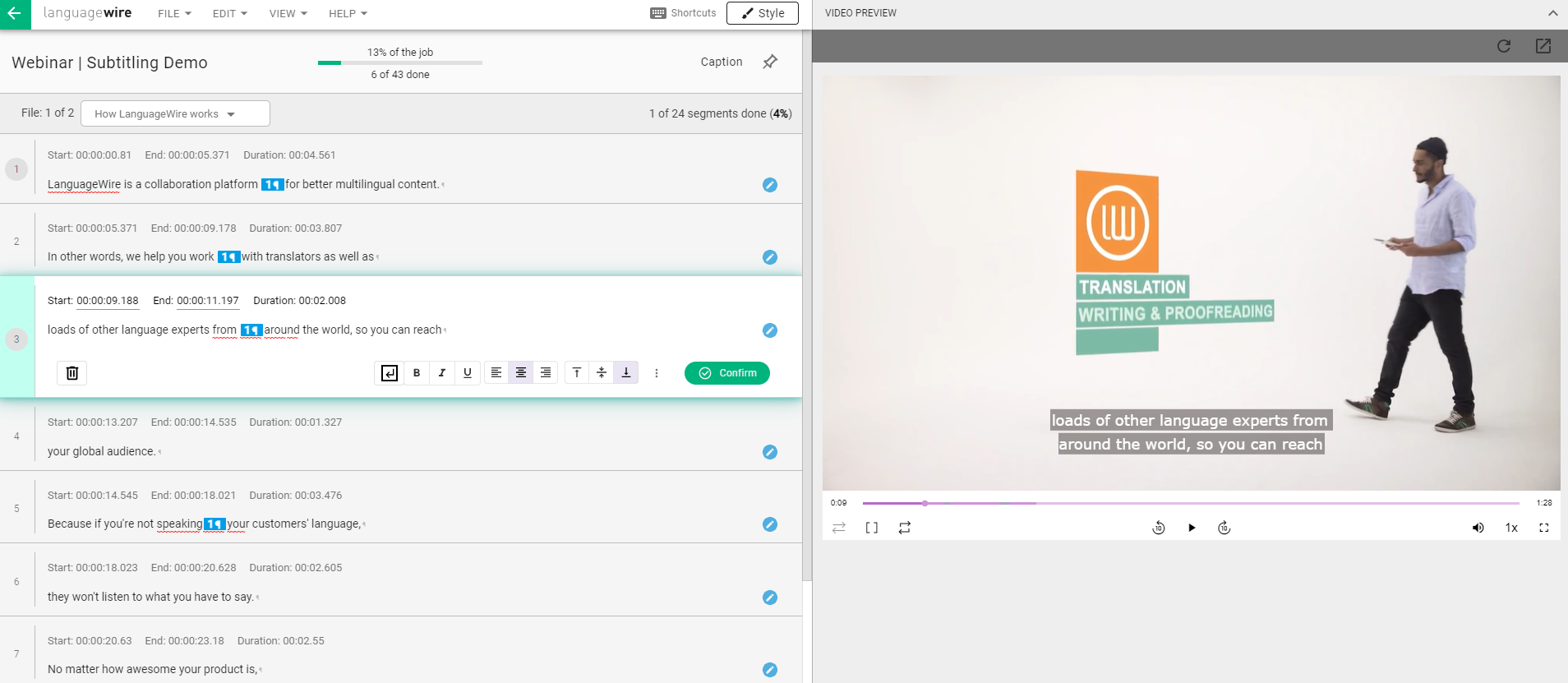Screen dimensions: 1568x683
Task: Rewind the video 10 seconds
Action: tap(1159, 528)
